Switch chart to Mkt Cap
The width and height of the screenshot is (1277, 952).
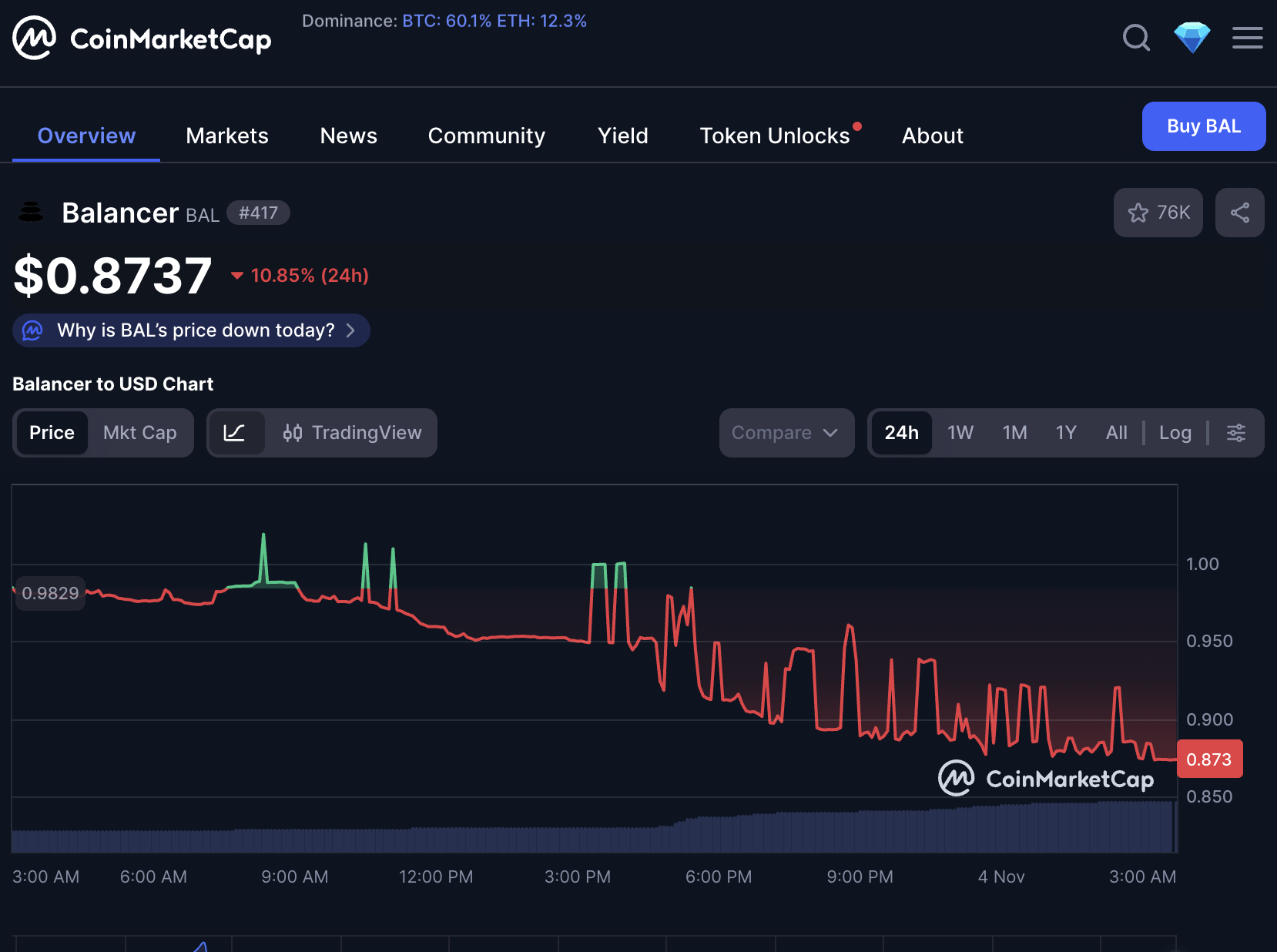coord(140,433)
